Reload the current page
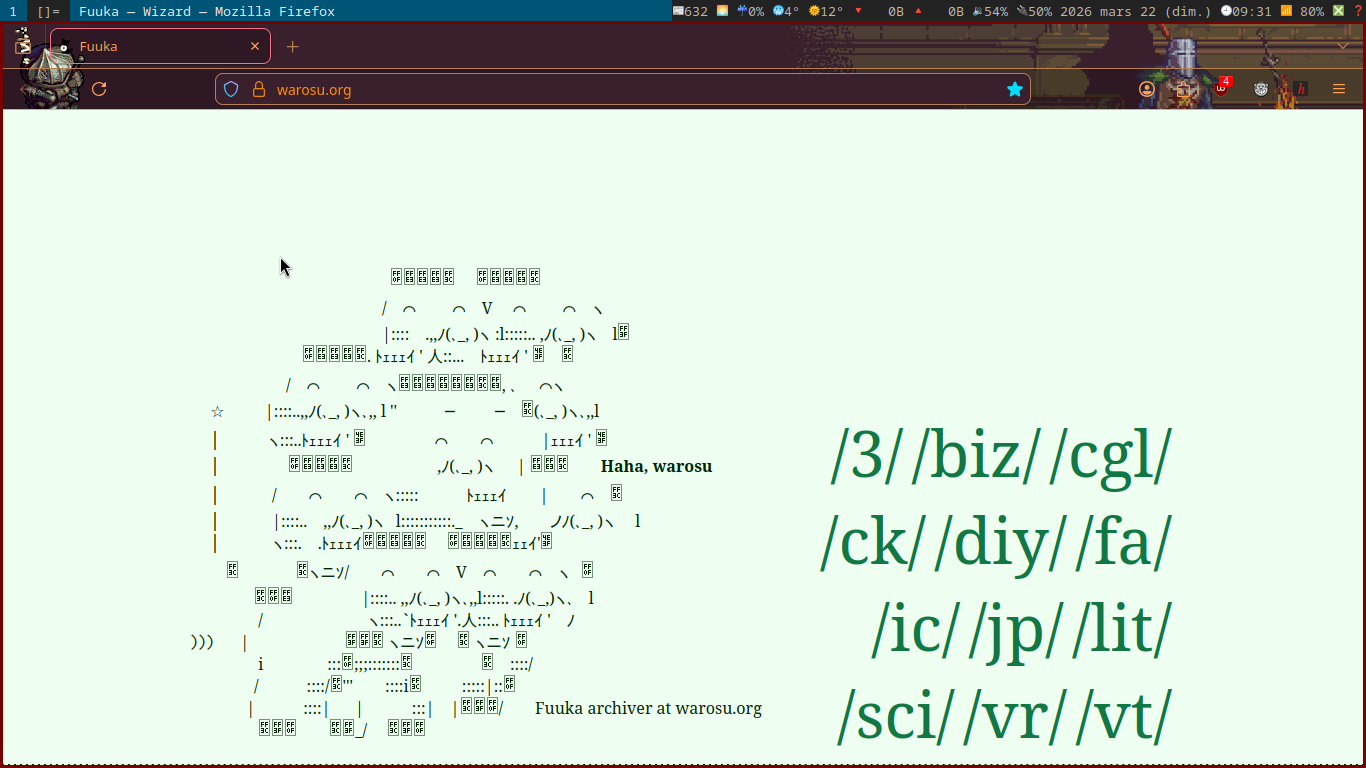This screenshot has height=768, width=1366. (x=99, y=89)
